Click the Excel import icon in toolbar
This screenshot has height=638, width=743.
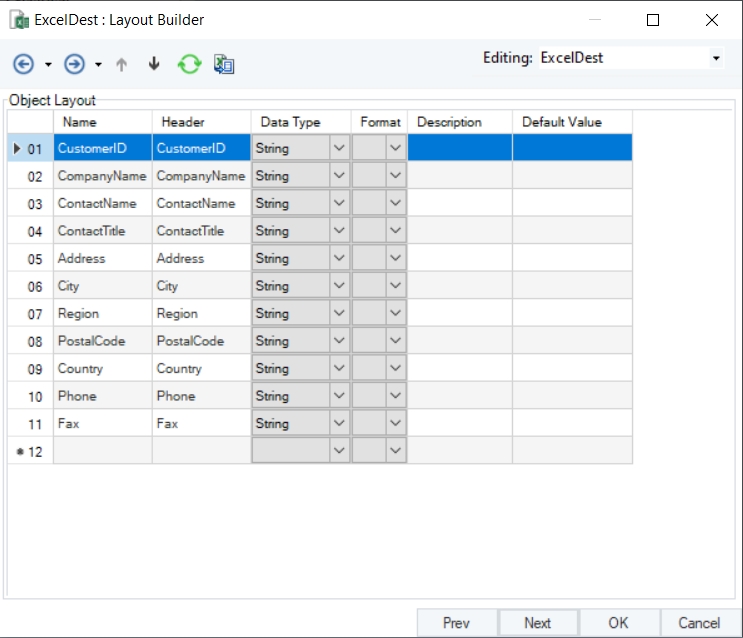(224, 64)
